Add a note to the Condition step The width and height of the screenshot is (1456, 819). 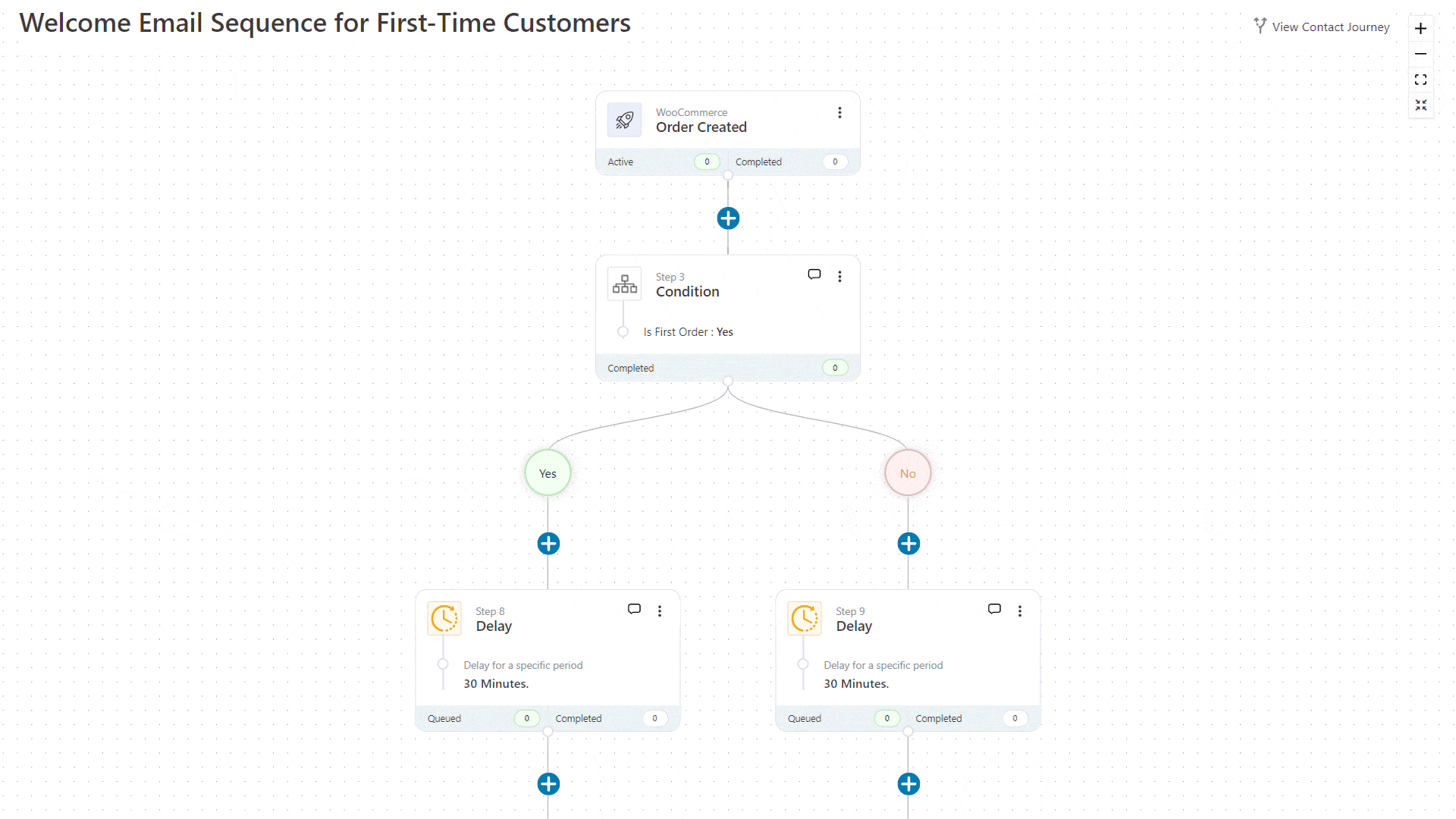tap(814, 275)
